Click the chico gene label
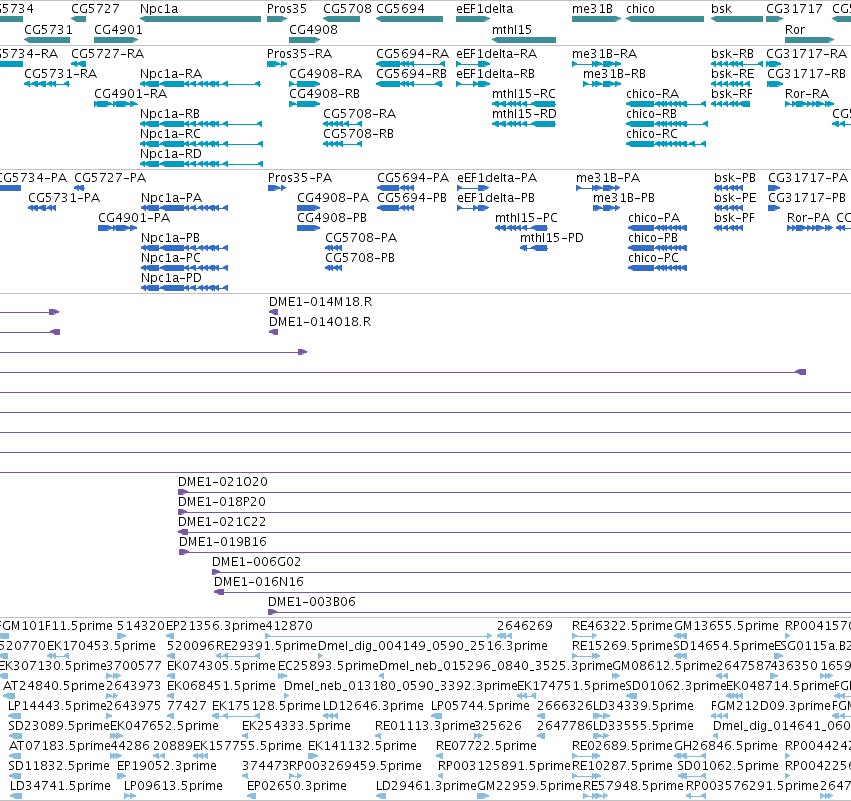This screenshot has width=851, height=801. (640, 9)
